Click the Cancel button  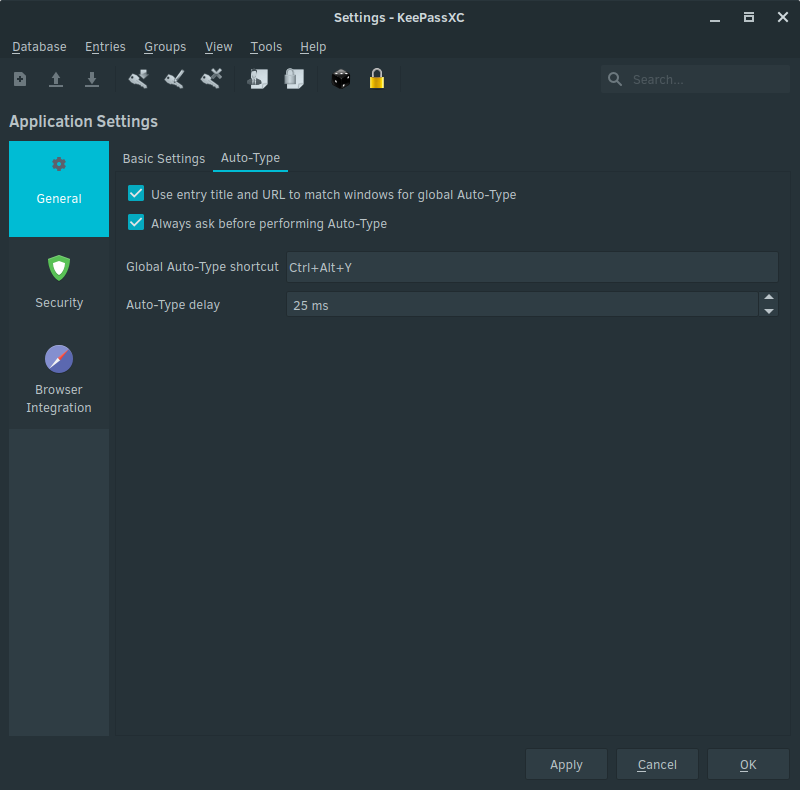[657, 764]
